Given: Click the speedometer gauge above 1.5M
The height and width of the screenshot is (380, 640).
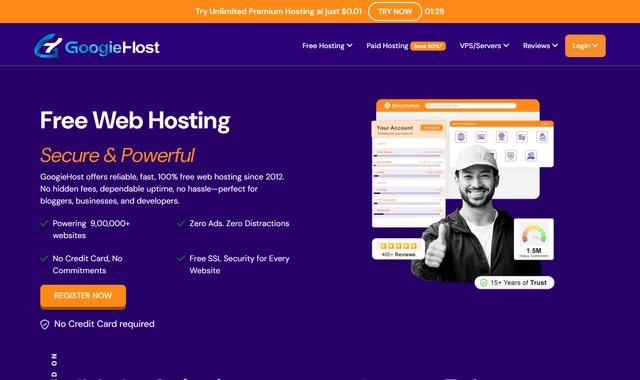Looking at the screenshot, I should (533, 234).
